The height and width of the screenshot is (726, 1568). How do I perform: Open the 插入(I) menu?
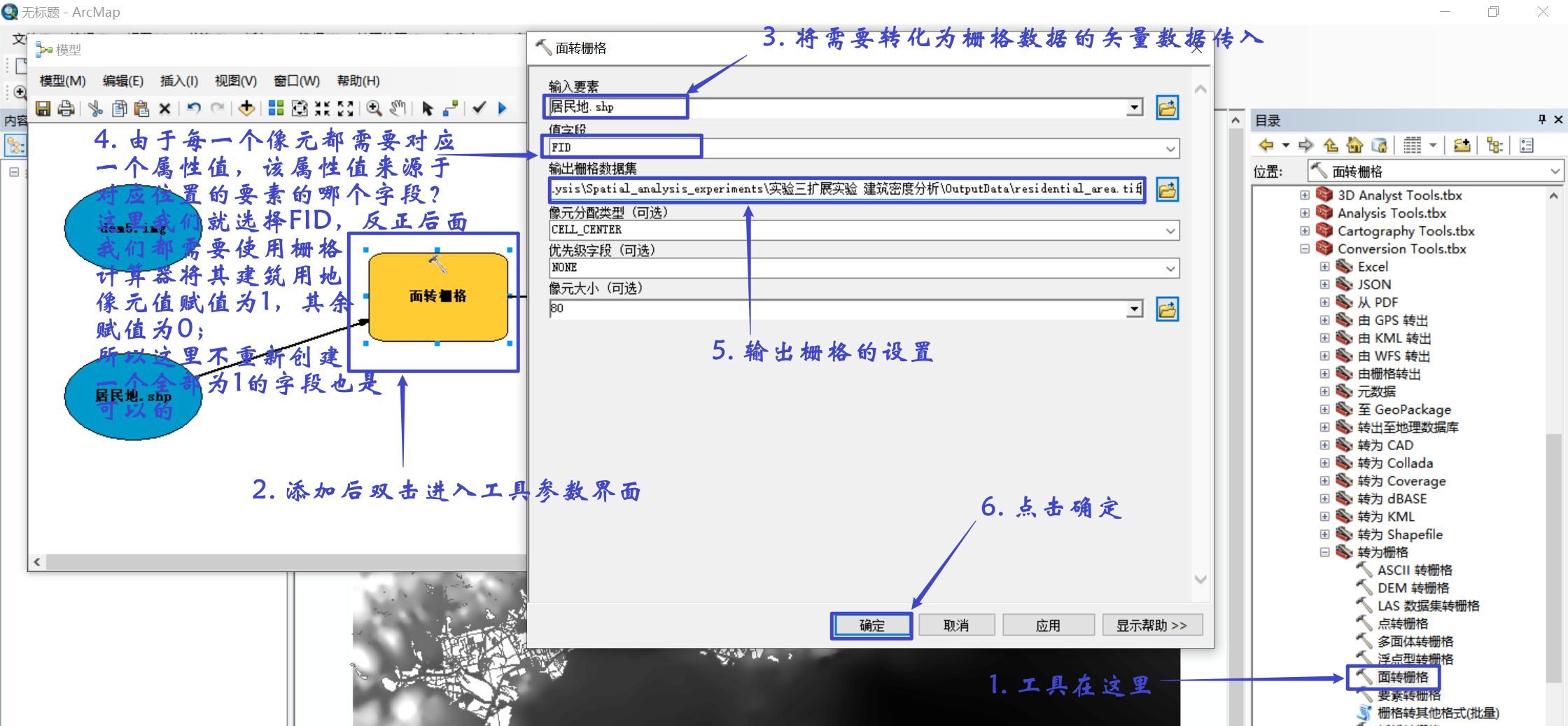[178, 81]
